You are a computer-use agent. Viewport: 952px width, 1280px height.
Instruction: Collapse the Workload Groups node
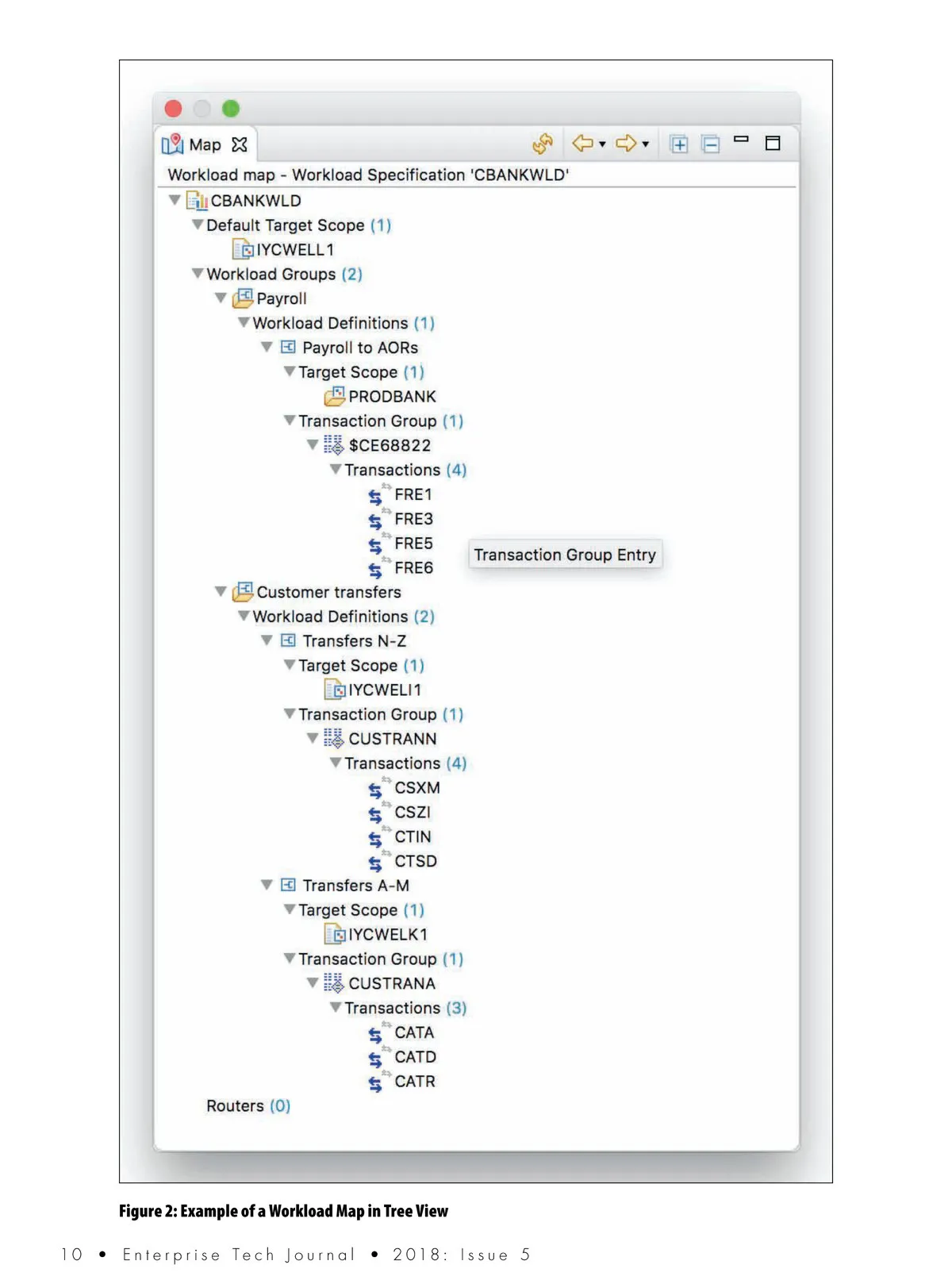[198, 274]
